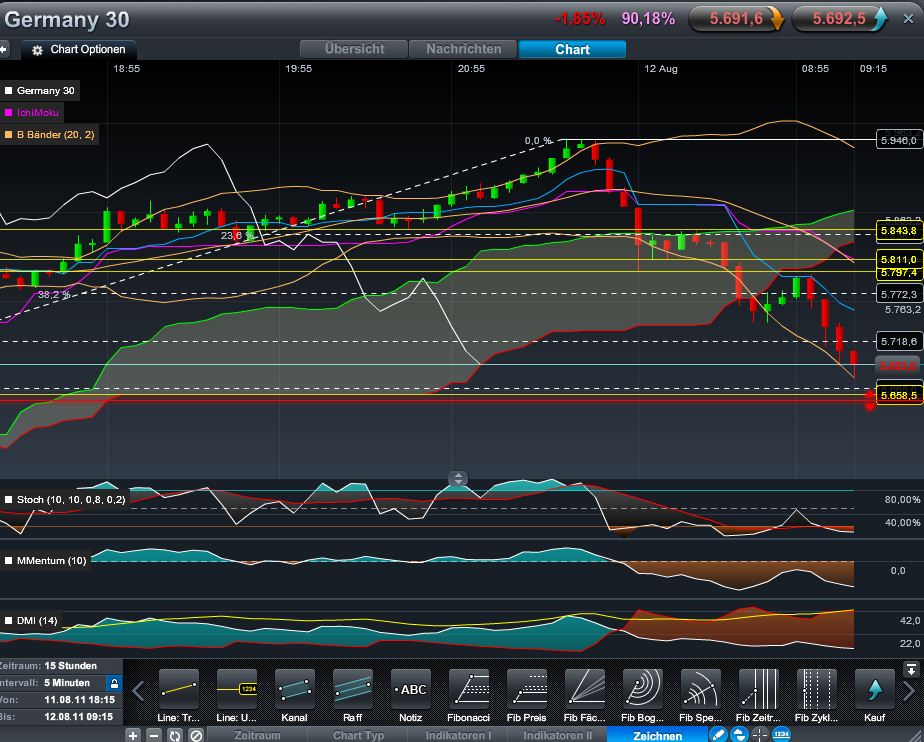Screen dimensions: 924x742
Task: Click the 5.946,0 price level label
Action: (899, 140)
